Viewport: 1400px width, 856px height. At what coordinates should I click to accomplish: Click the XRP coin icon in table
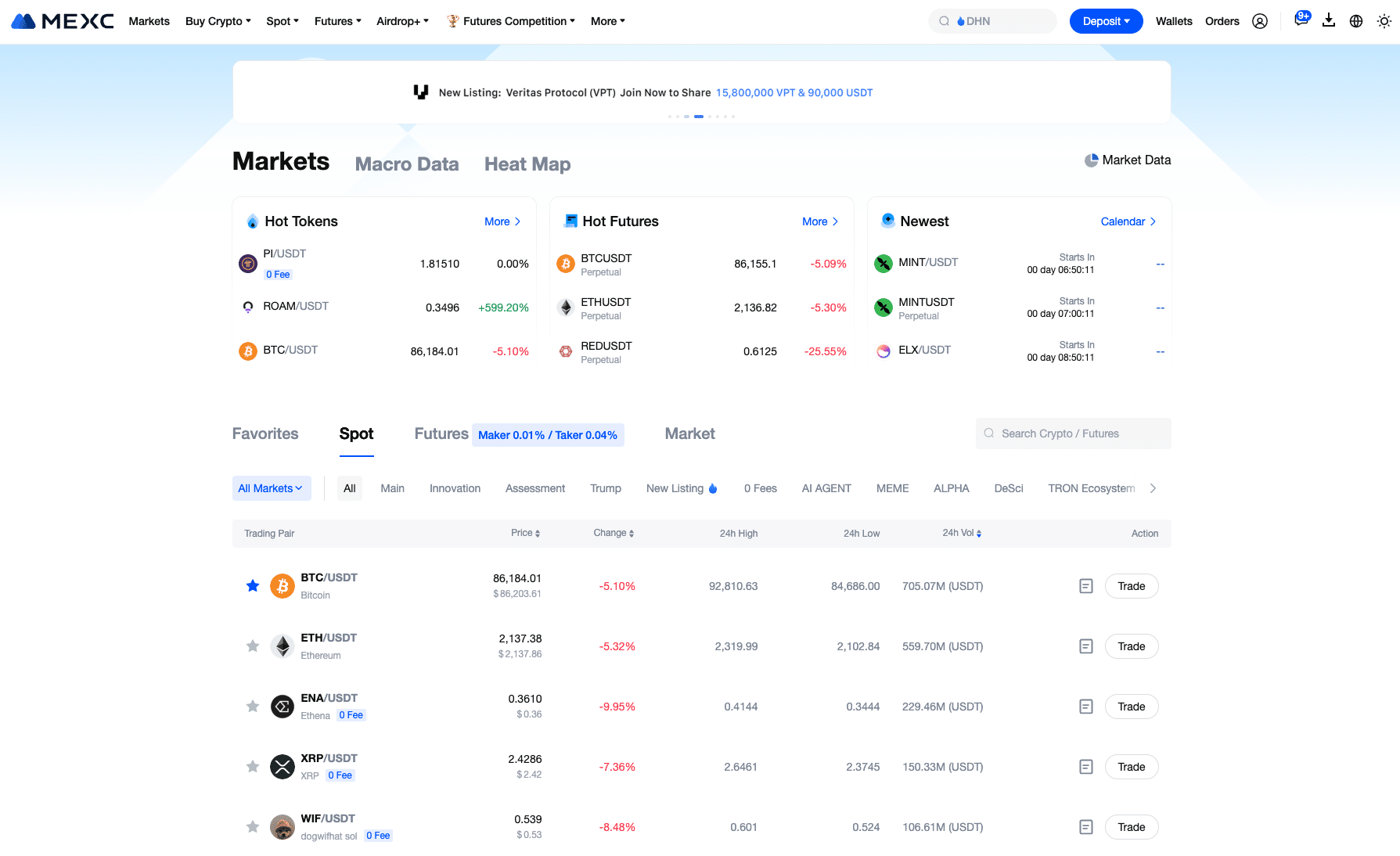(283, 767)
